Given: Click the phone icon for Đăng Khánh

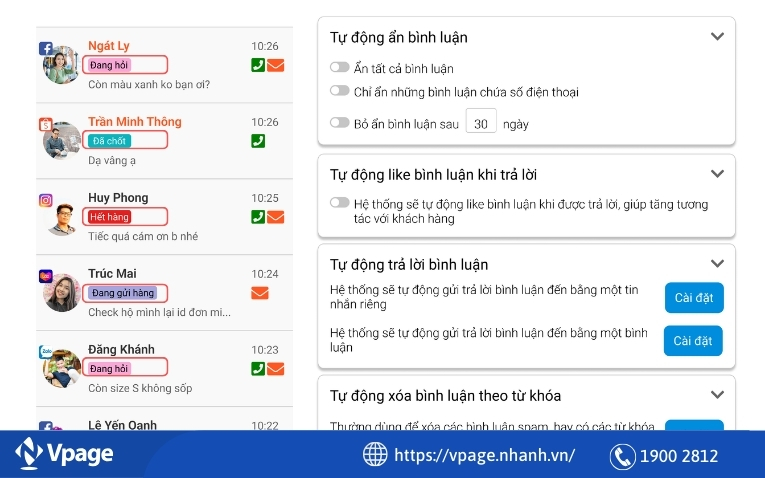Looking at the screenshot, I should coord(258,369).
